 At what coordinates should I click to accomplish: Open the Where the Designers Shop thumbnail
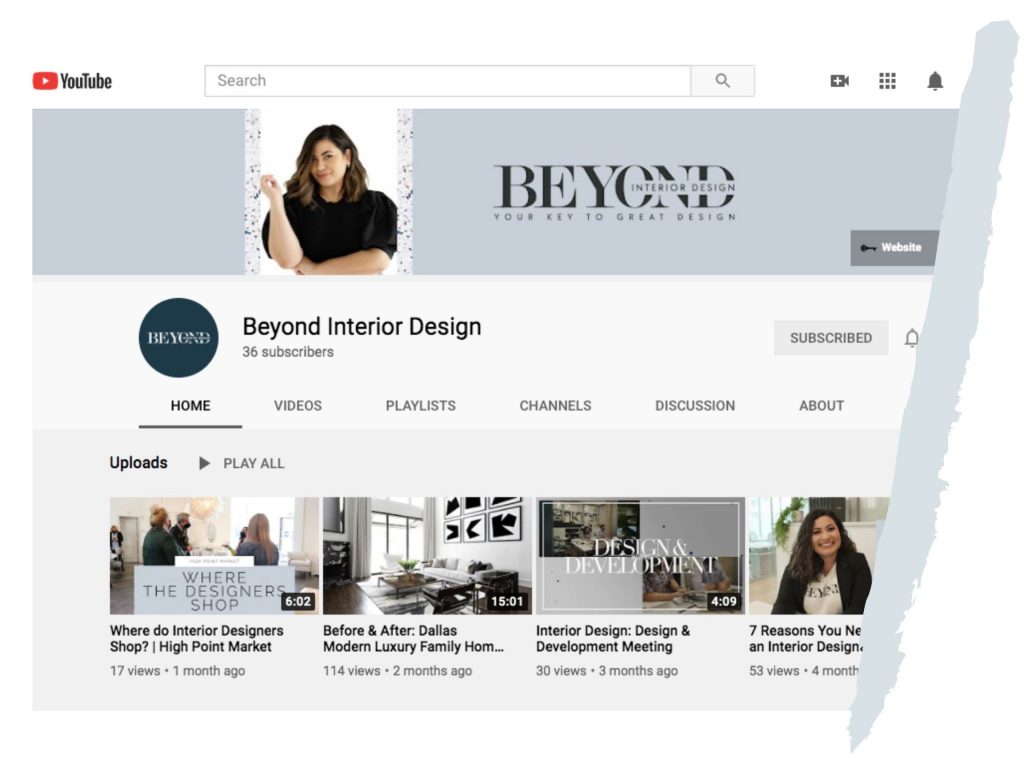pos(214,556)
